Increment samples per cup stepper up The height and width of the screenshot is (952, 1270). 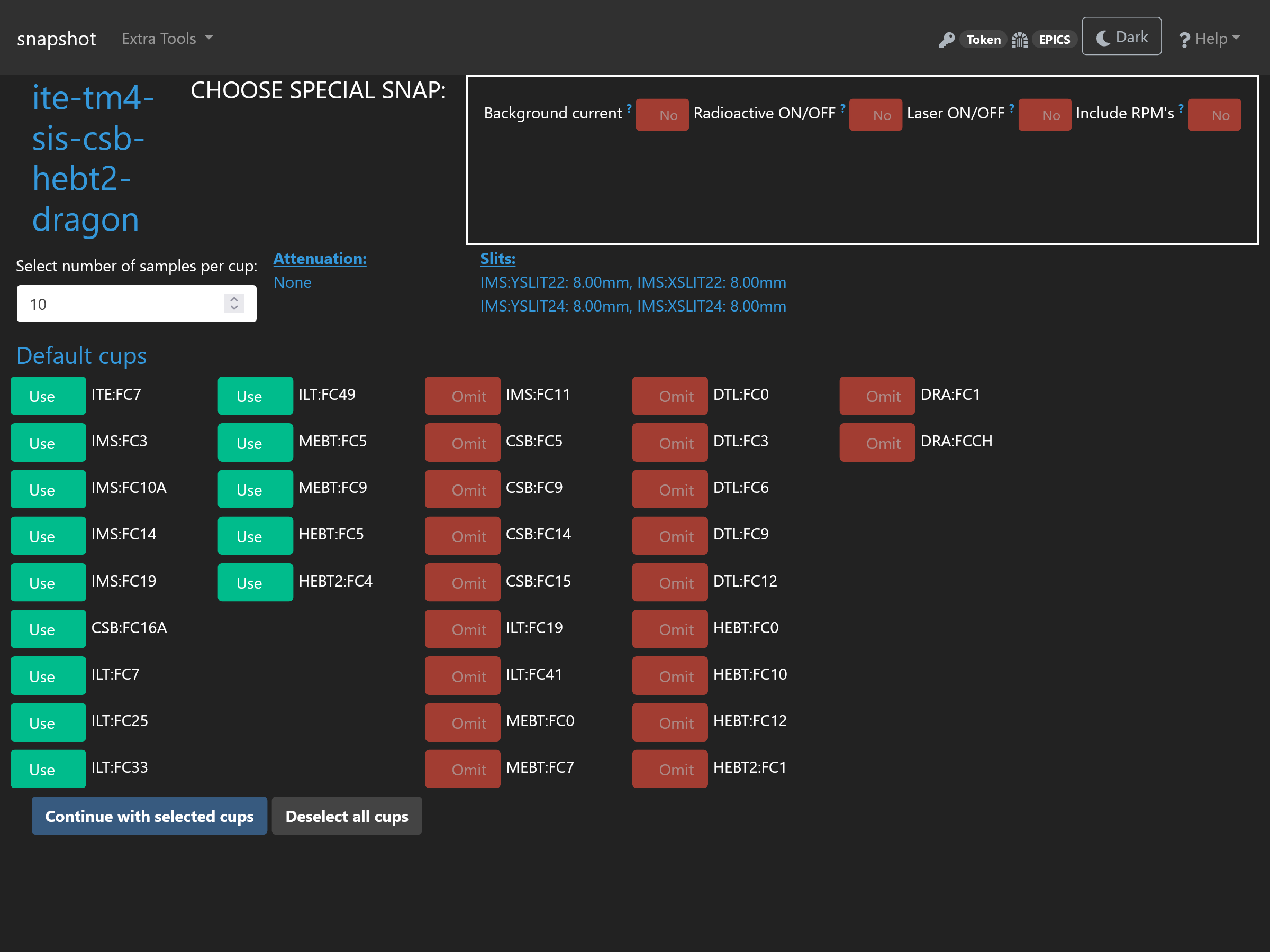[x=233, y=300]
